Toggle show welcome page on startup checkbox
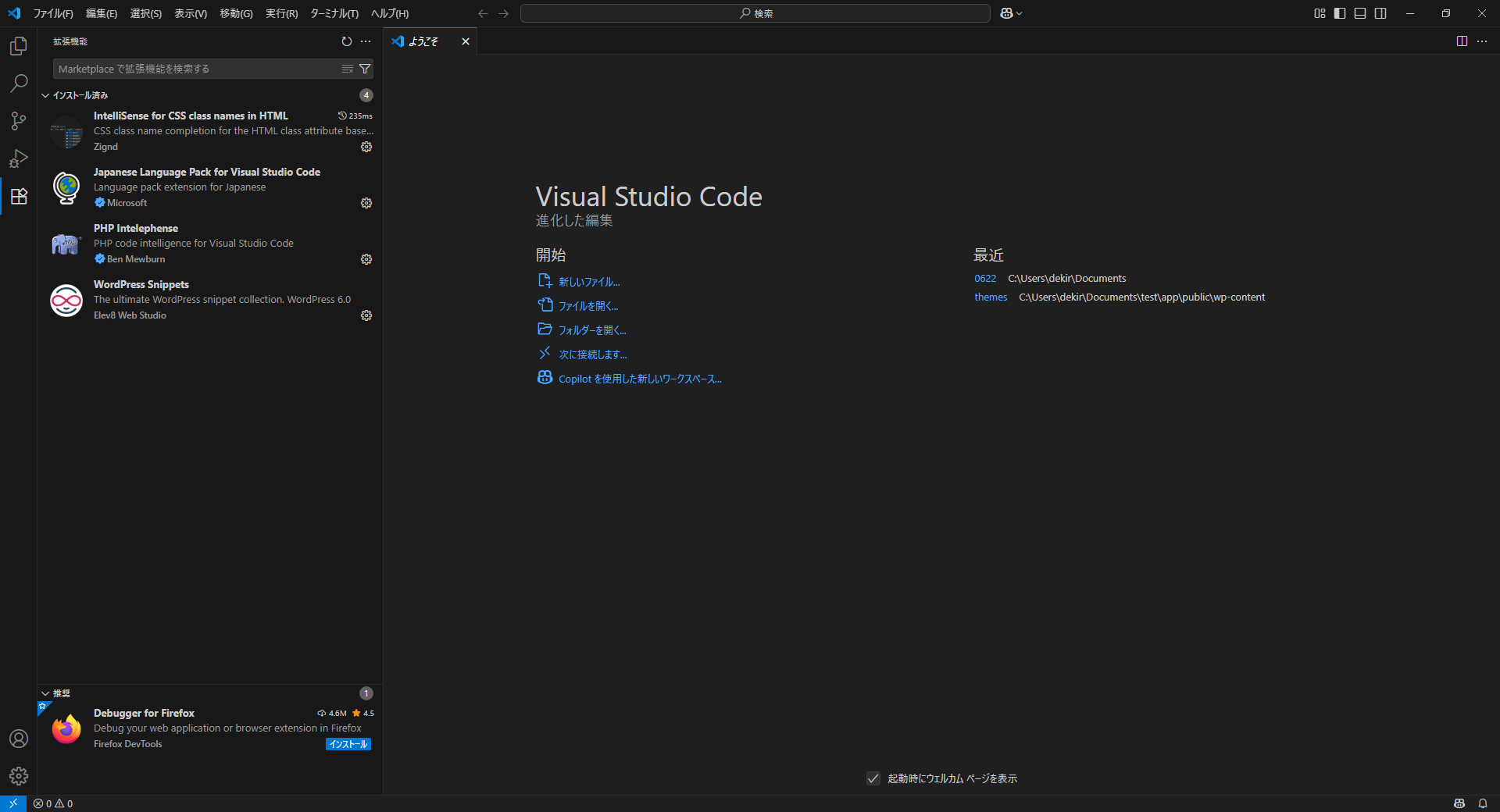The width and height of the screenshot is (1500, 812). (x=873, y=778)
